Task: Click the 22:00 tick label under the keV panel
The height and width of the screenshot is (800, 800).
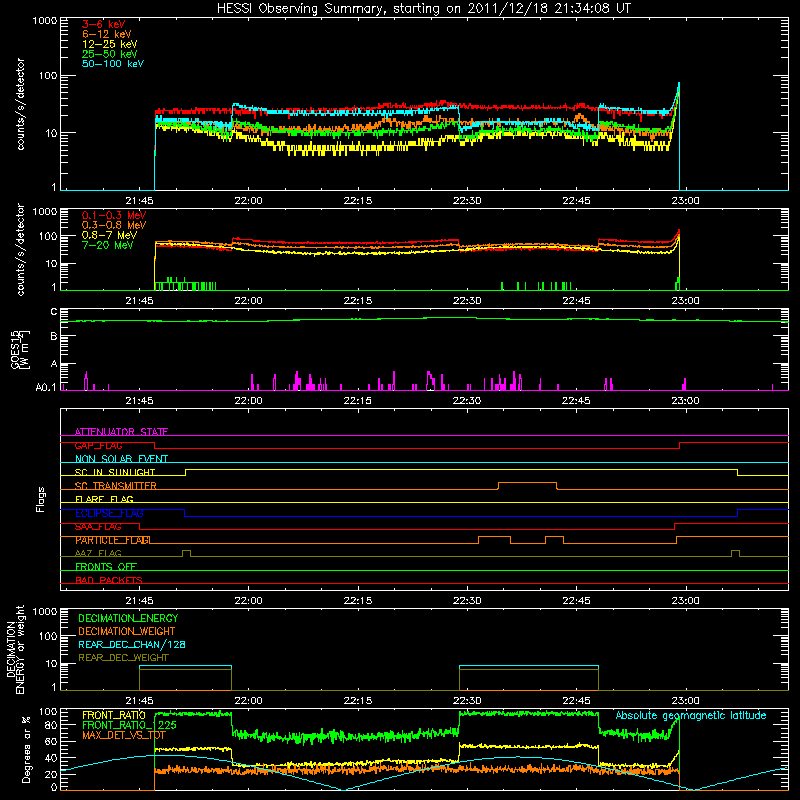Action: 248,201
